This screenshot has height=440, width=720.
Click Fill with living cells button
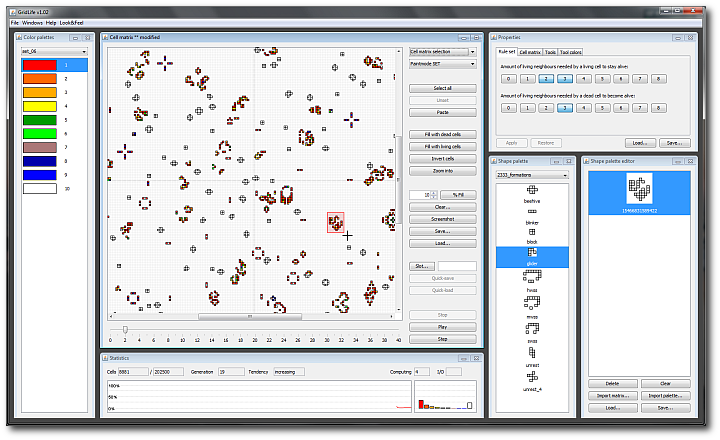click(x=442, y=146)
